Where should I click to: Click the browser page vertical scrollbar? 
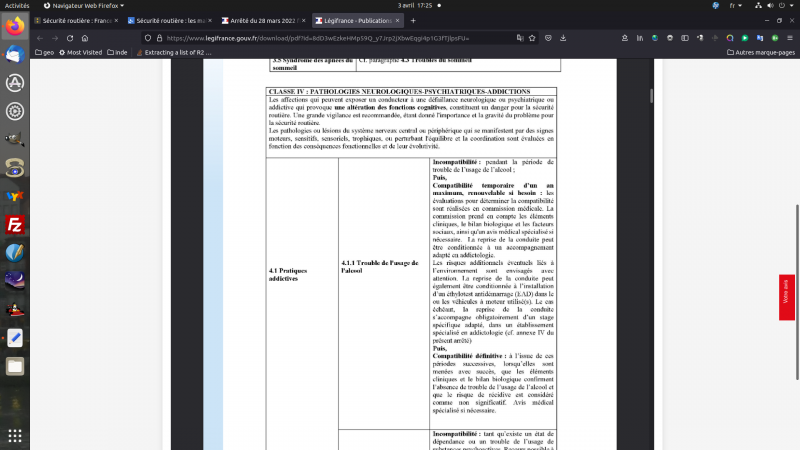coord(797,292)
